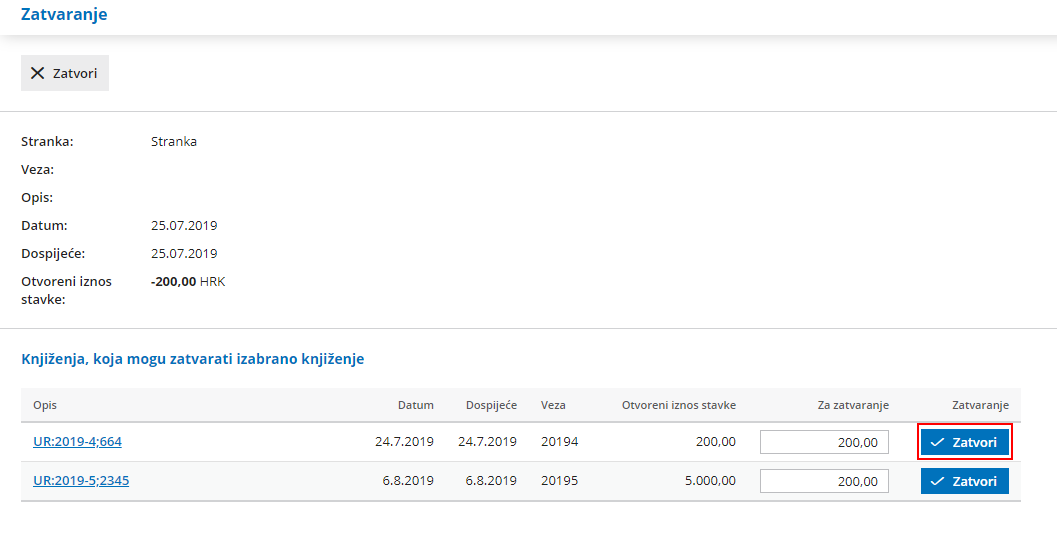Focus the closing amount field for UR:2019-5;2345
The image size is (1057, 546).
[x=824, y=481]
